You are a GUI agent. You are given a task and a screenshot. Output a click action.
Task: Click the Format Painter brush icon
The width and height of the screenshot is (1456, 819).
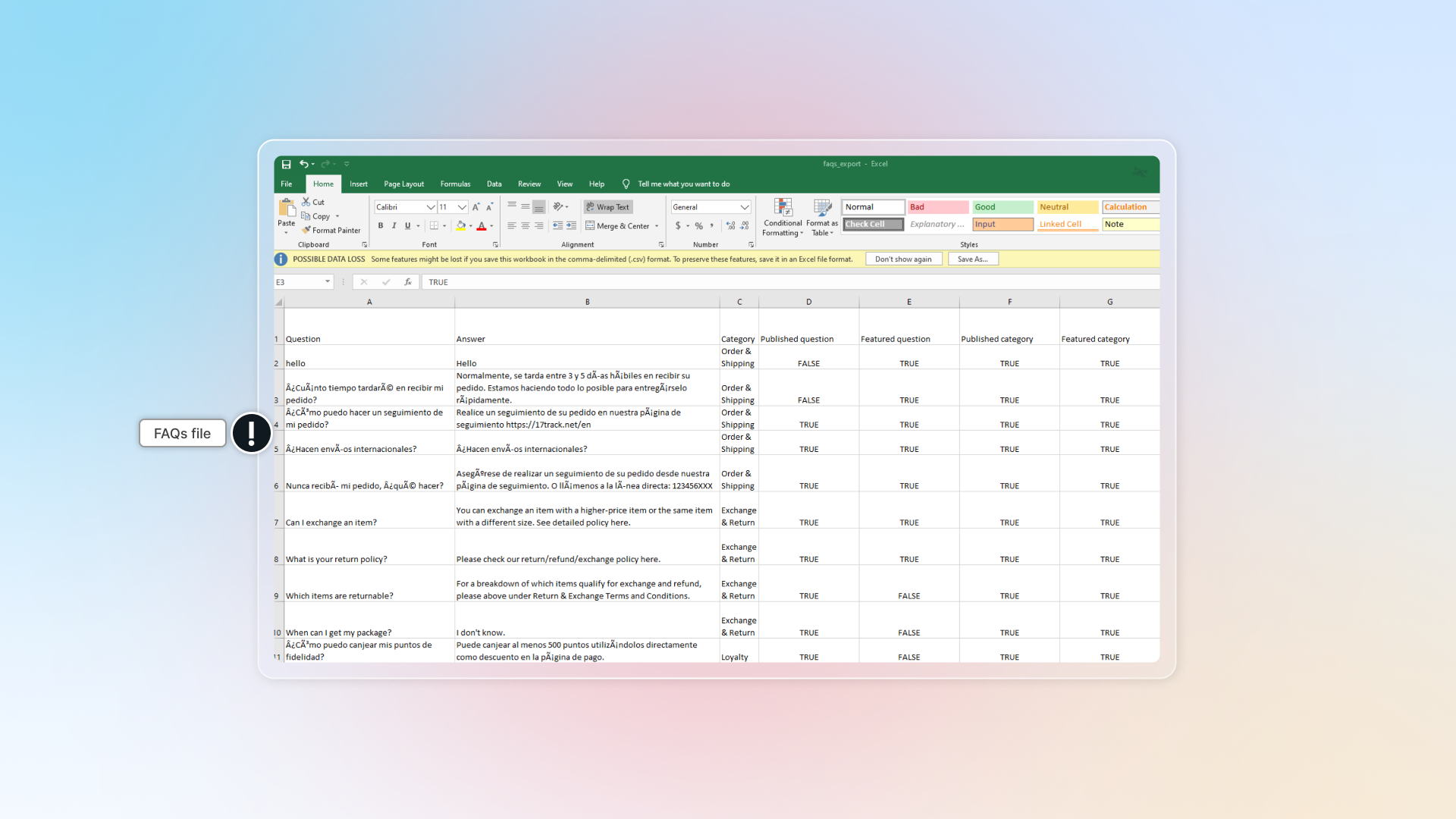(x=306, y=231)
